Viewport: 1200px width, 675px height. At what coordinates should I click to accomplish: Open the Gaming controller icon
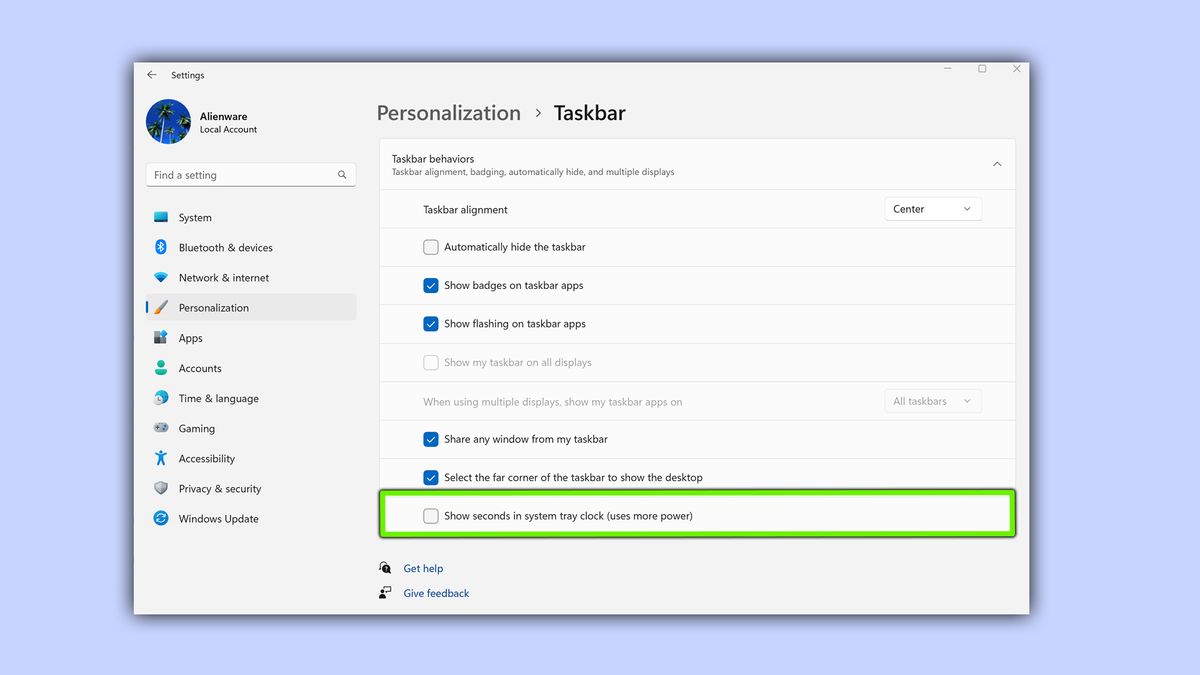(161, 428)
